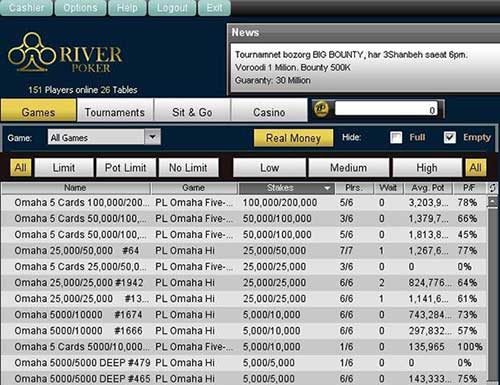Sort by the P/F column header
Viewport: 500px width, 385px height.
click(469, 188)
